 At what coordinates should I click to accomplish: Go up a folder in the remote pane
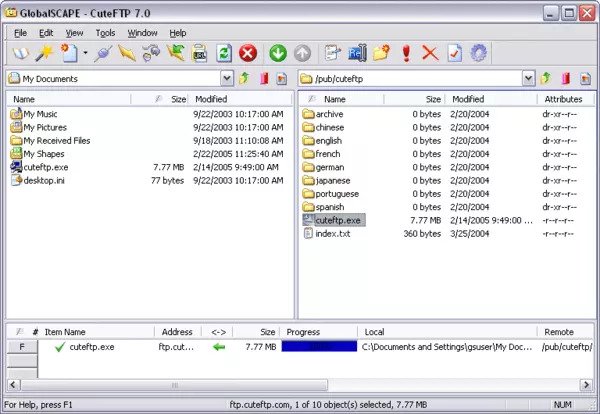pyautogui.click(x=546, y=78)
